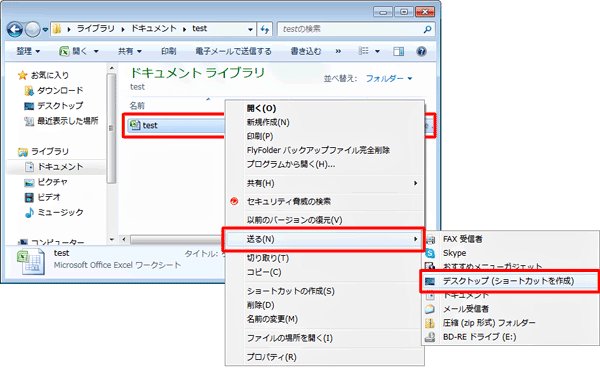Click 印刷 in the toolbar
Screen dimensions: 600x370
coord(168,51)
